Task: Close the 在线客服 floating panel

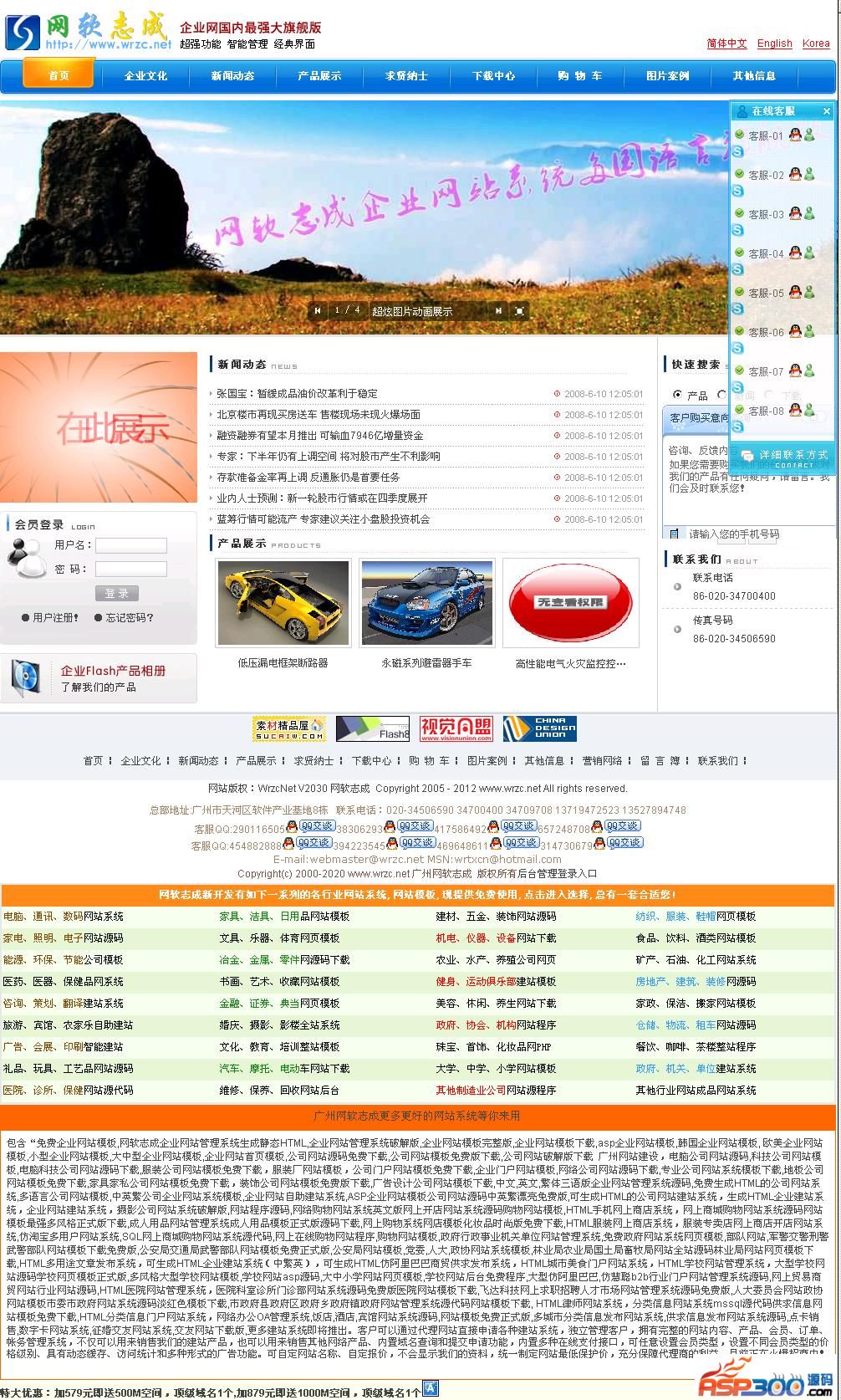Action: click(827, 110)
